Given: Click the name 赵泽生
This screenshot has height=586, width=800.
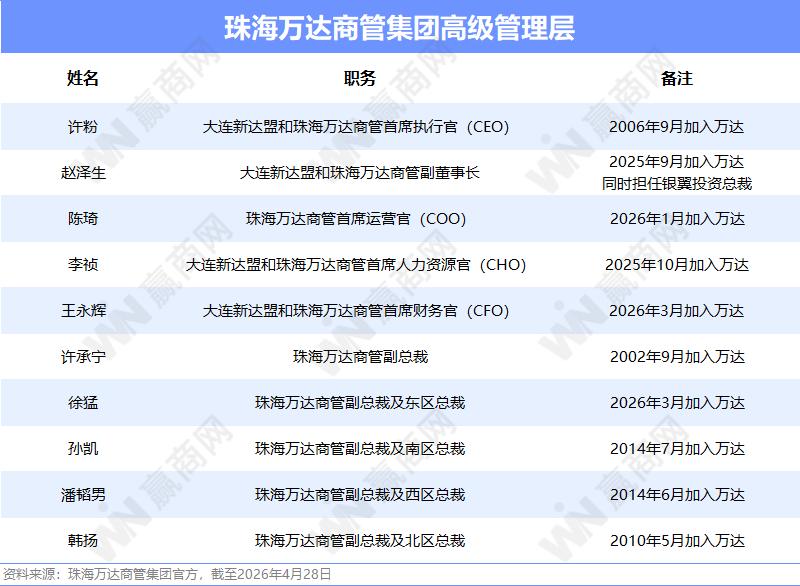Looking at the screenshot, I should point(83,172).
